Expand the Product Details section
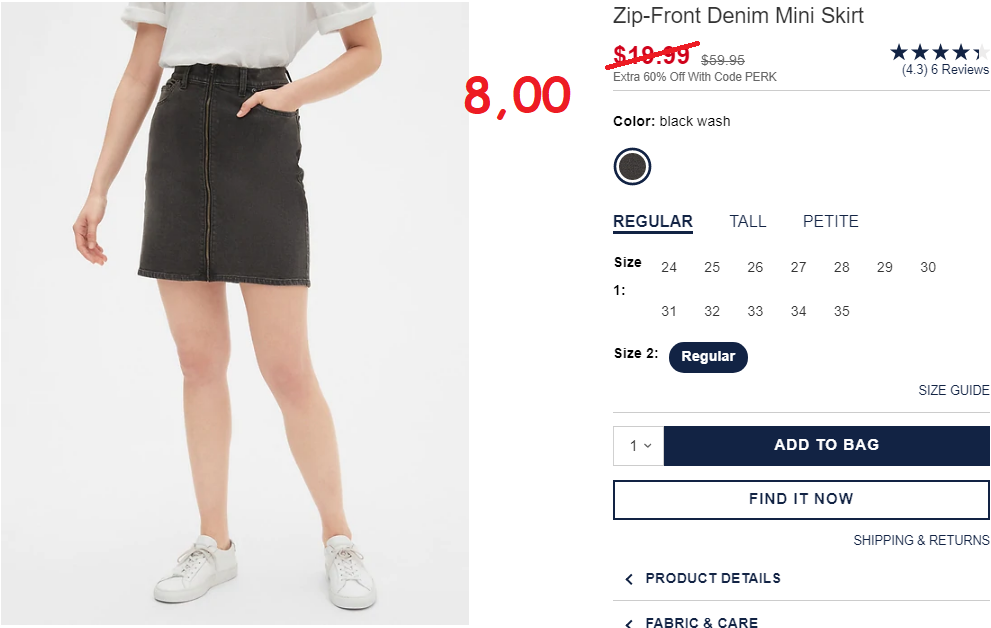The image size is (991, 628). click(713, 578)
